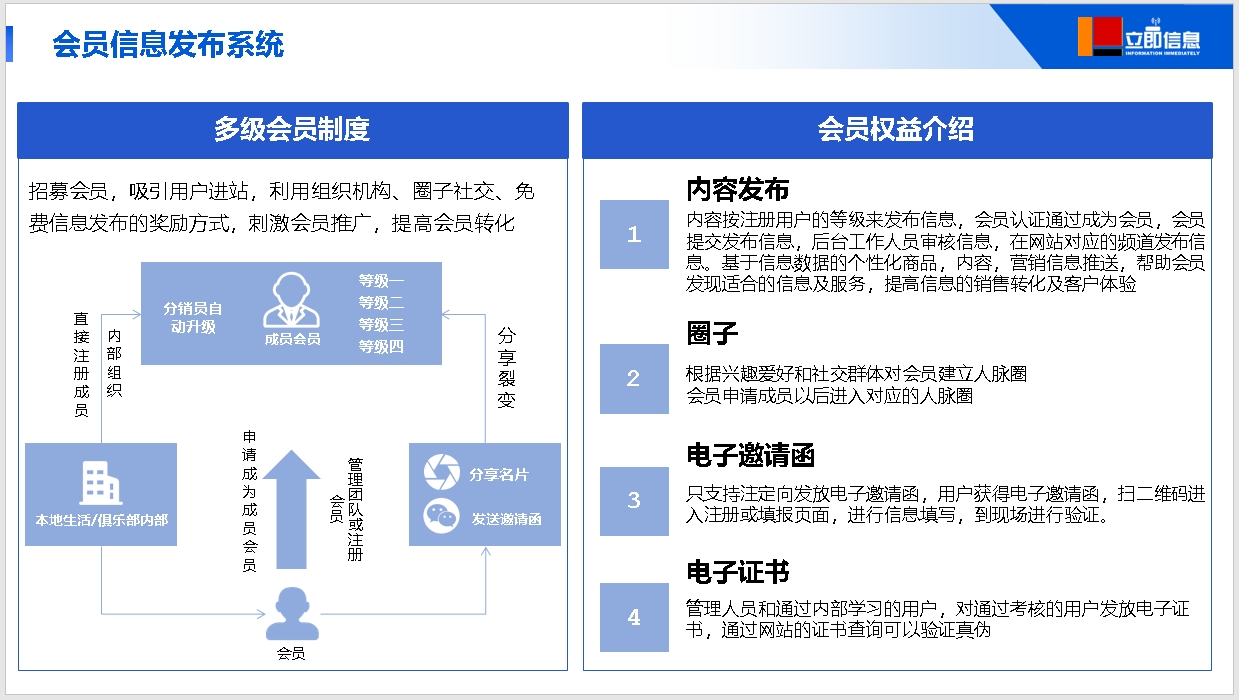Screen dimensions: 1239x700
Task: Click the 会员权益介绍 header bar
Action: [x=897, y=130]
